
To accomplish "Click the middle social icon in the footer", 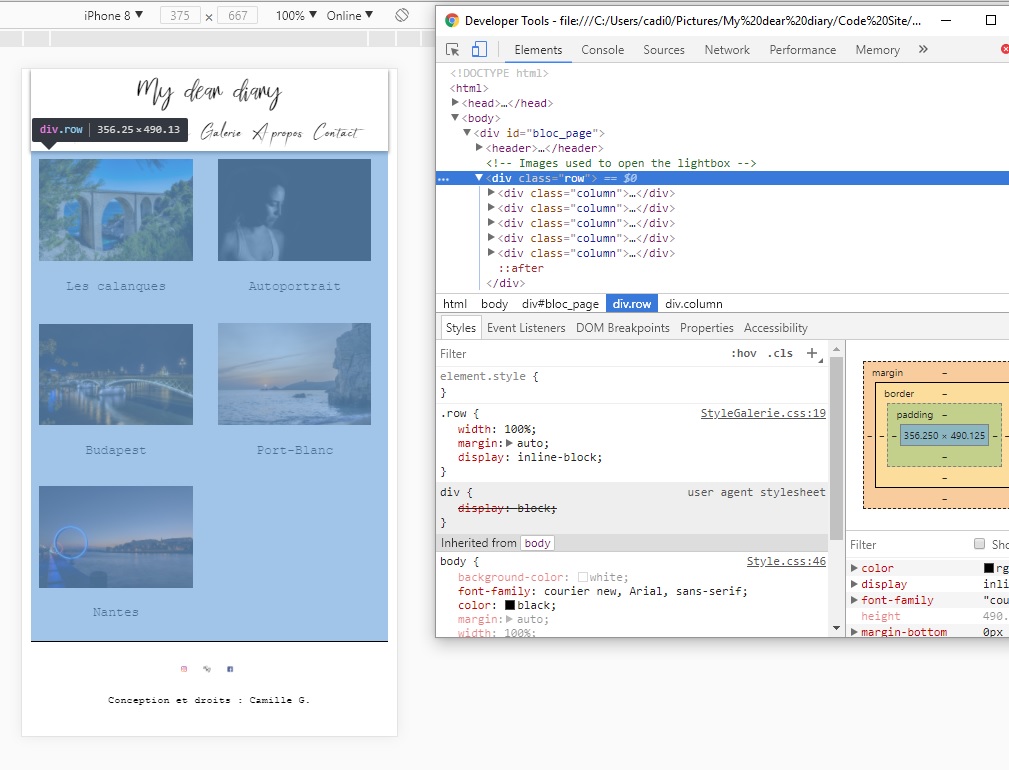I will [x=207, y=669].
